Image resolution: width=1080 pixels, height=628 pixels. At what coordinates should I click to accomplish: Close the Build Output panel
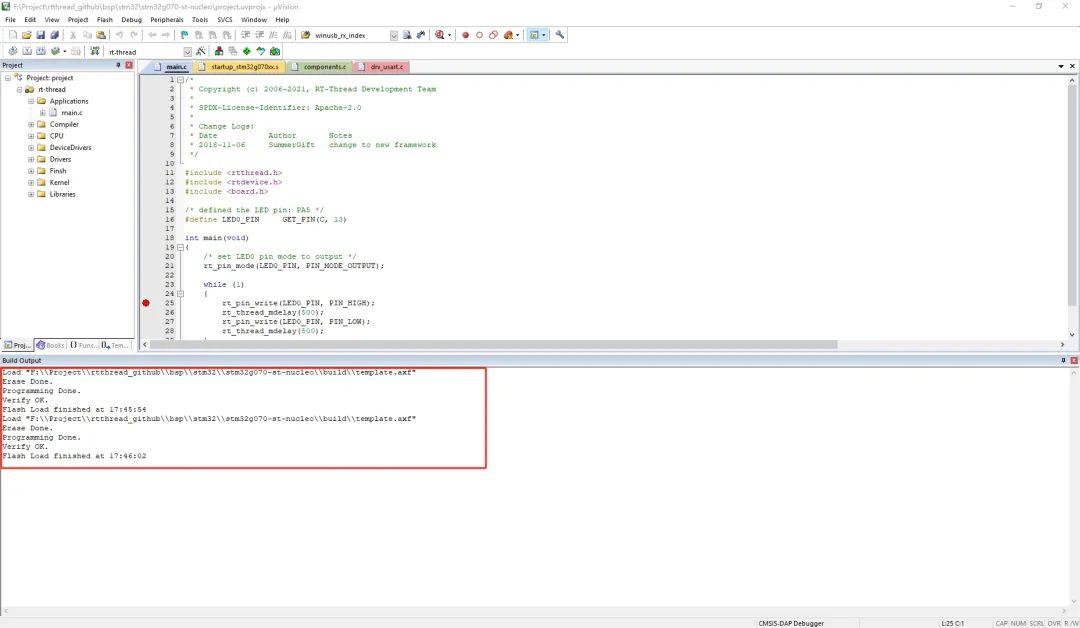point(1073,361)
